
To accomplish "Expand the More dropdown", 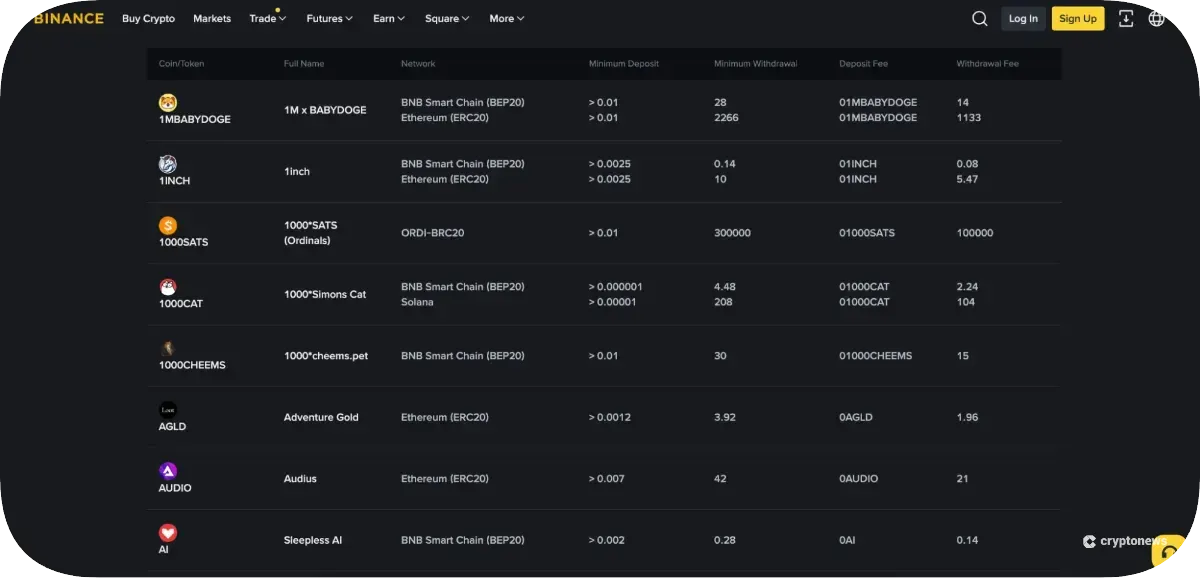I will tap(506, 18).
